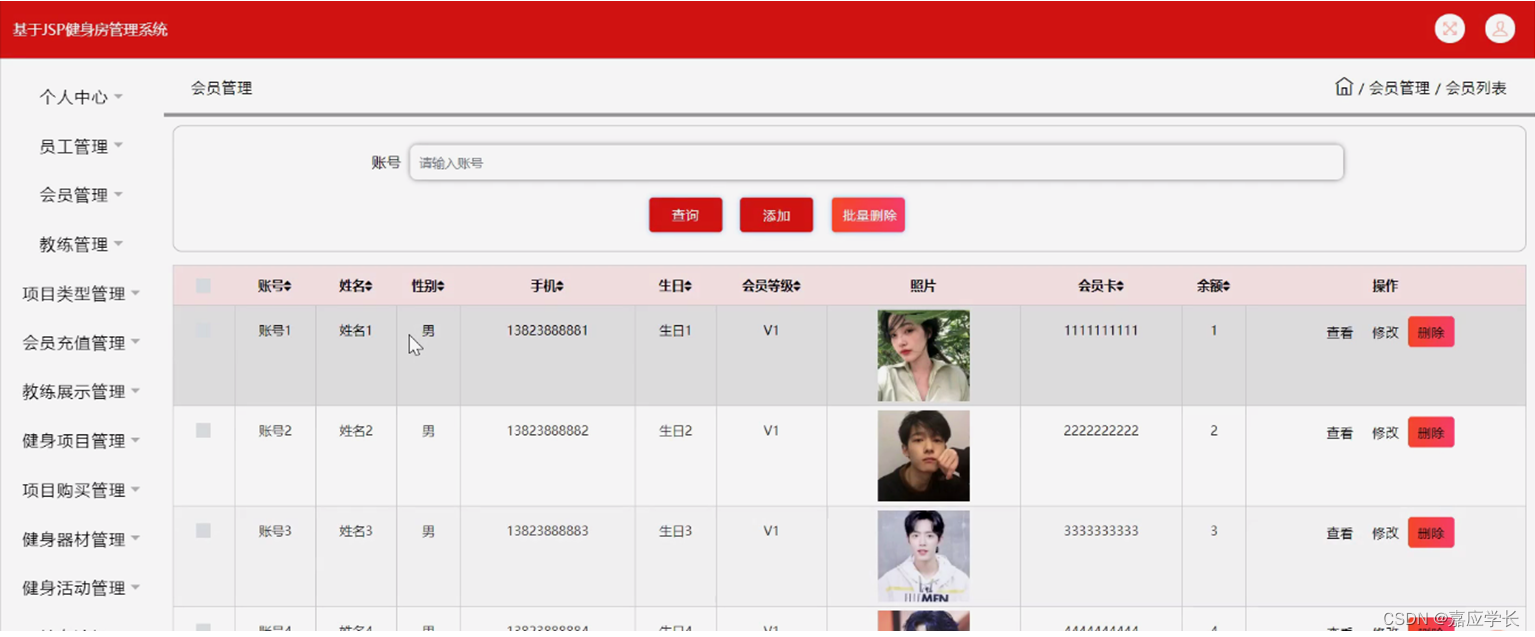This screenshot has height=637, width=1535.
Task: Sort by 账号 column arrows
Action: pos(288,286)
